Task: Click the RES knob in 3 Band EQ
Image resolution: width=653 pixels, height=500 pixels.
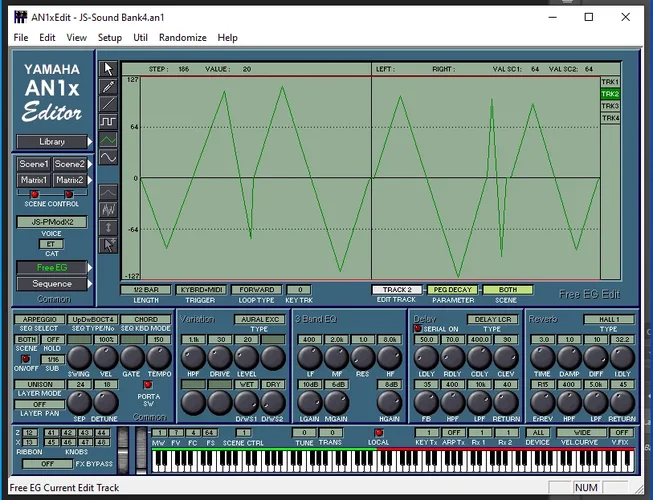Action: pos(363,358)
